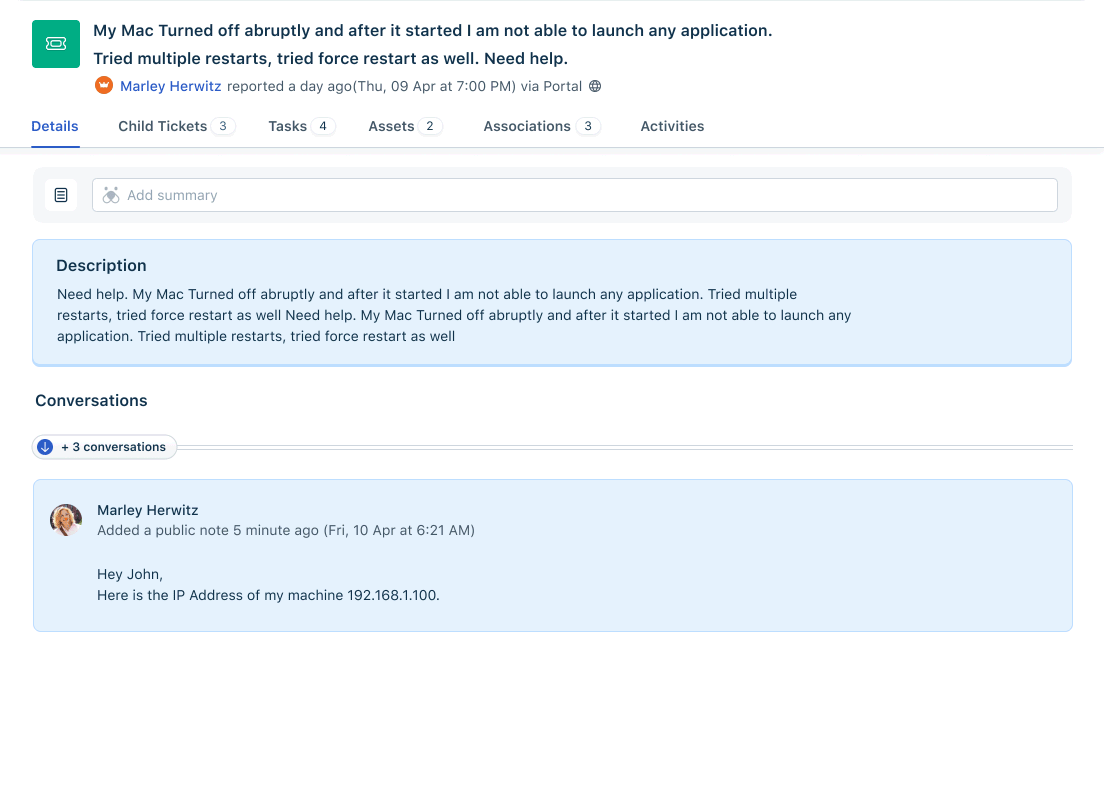The height and width of the screenshot is (799, 1104).
Task: Click the blue down-arrow conversations icon
Action: click(x=44, y=447)
